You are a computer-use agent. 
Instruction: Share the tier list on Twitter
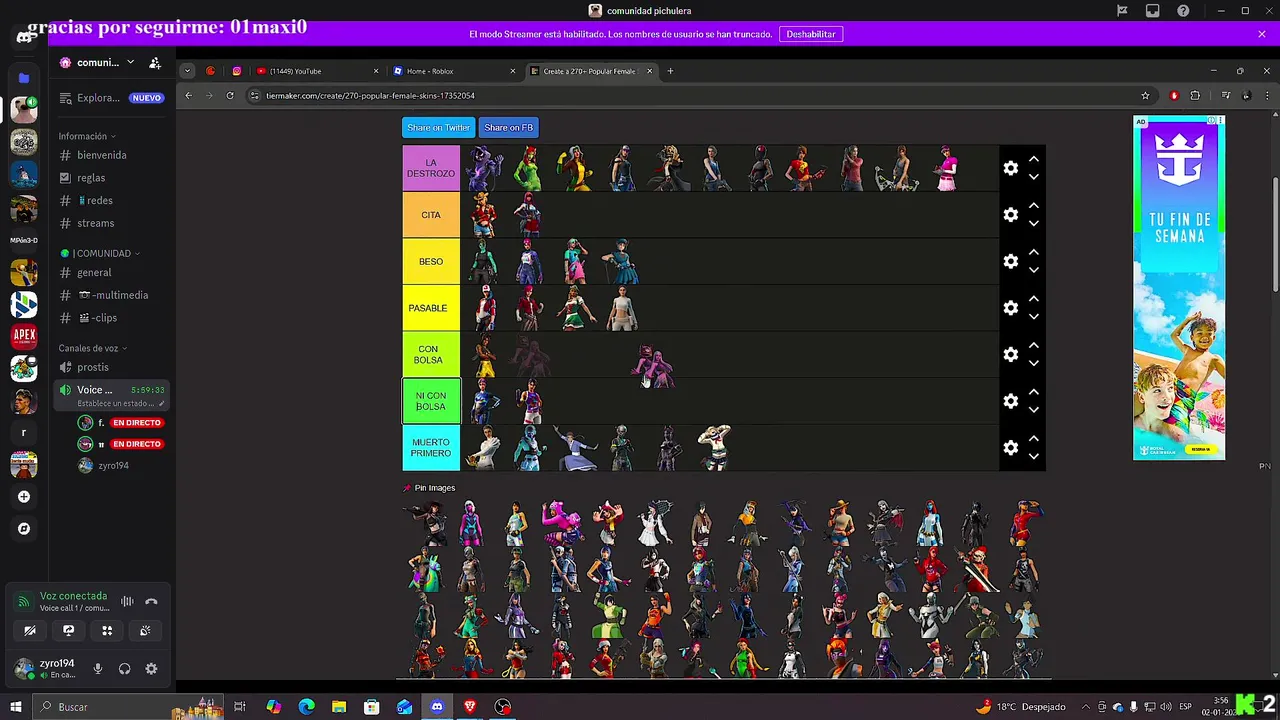point(438,127)
